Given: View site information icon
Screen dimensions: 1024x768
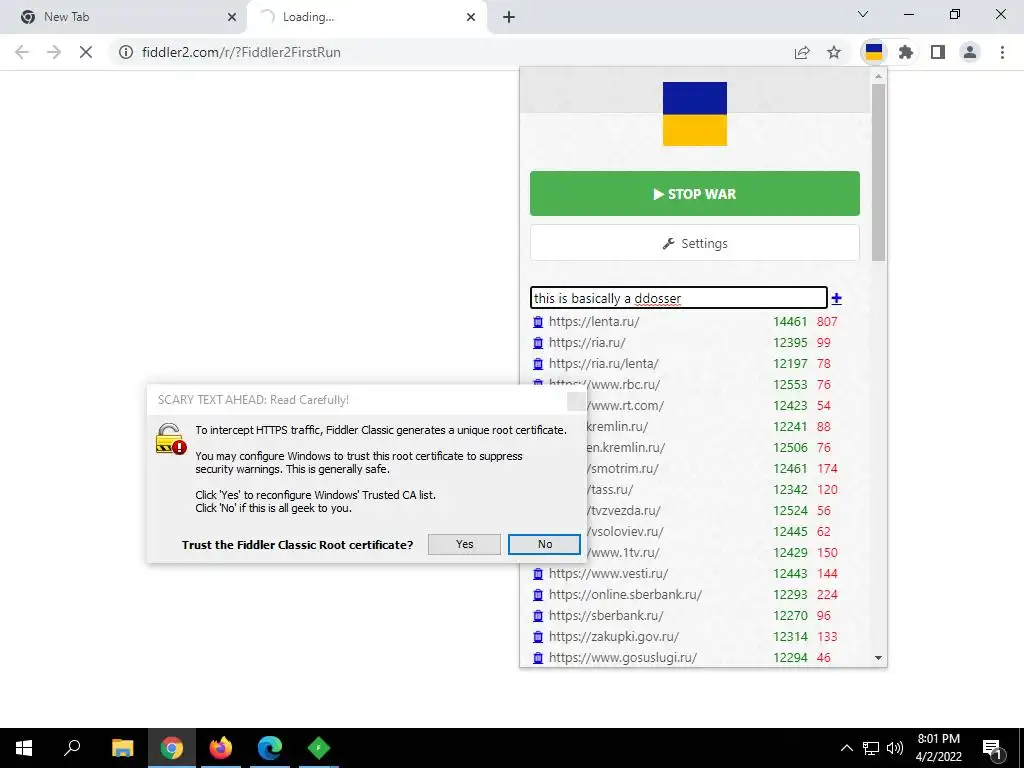Looking at the screenshot, I should (126, 52).
